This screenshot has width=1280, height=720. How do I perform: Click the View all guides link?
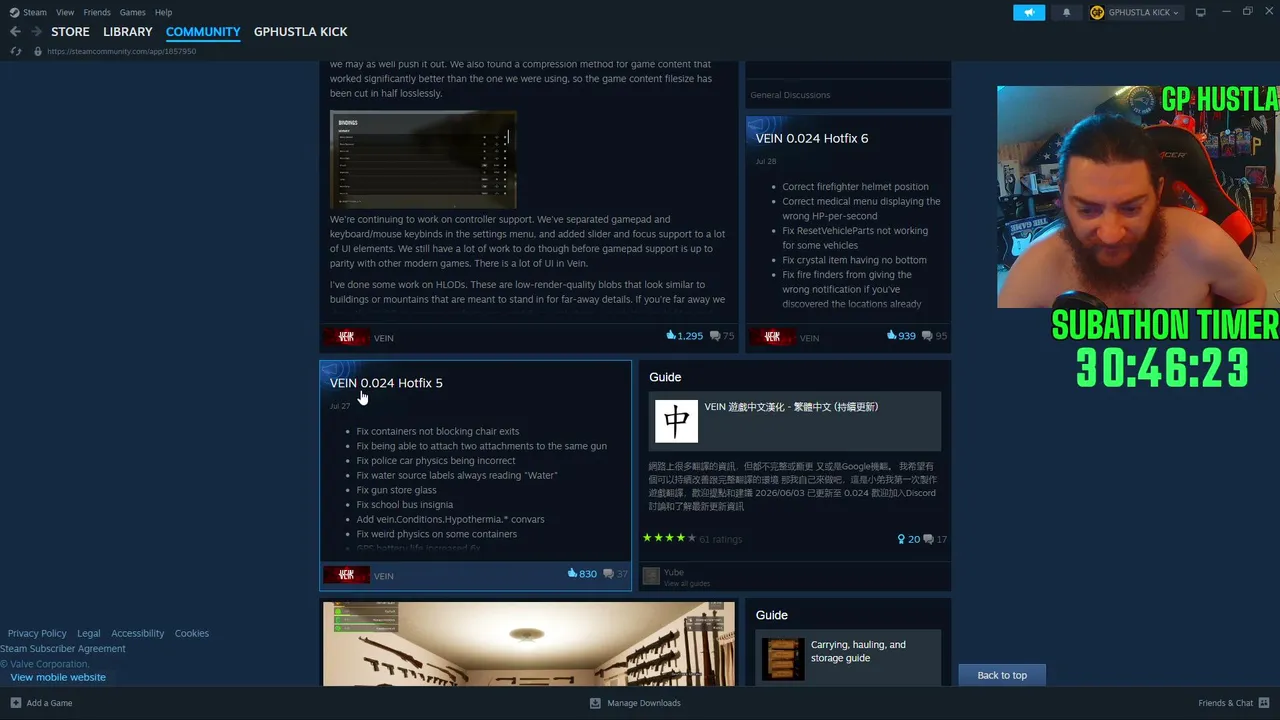click(687, 583)
